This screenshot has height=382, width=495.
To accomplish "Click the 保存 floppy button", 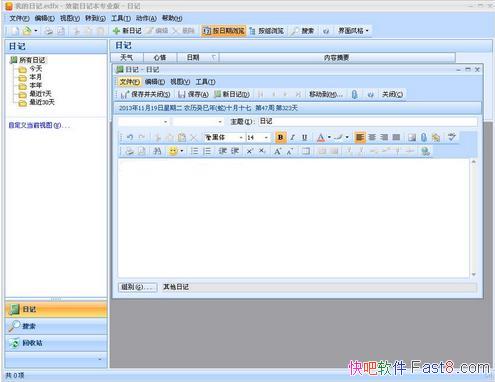I will pos(193,94).
